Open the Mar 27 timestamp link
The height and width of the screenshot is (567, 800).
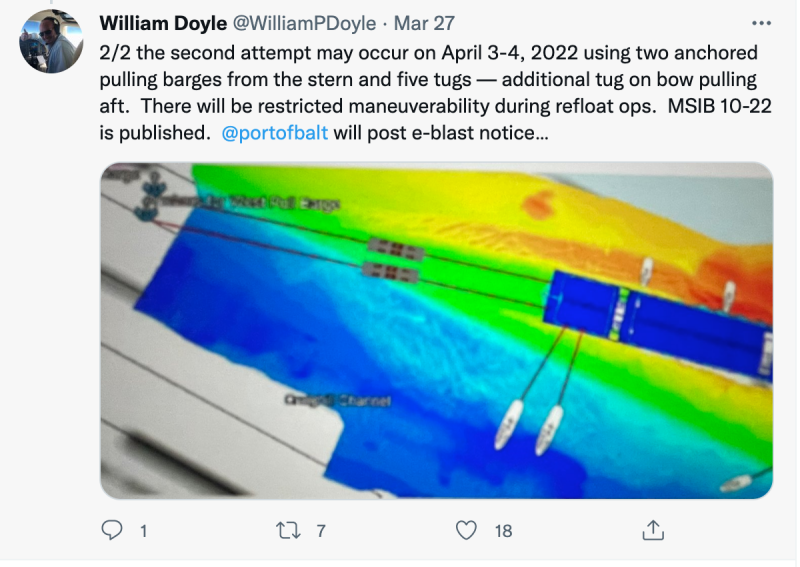click(424, 23)
